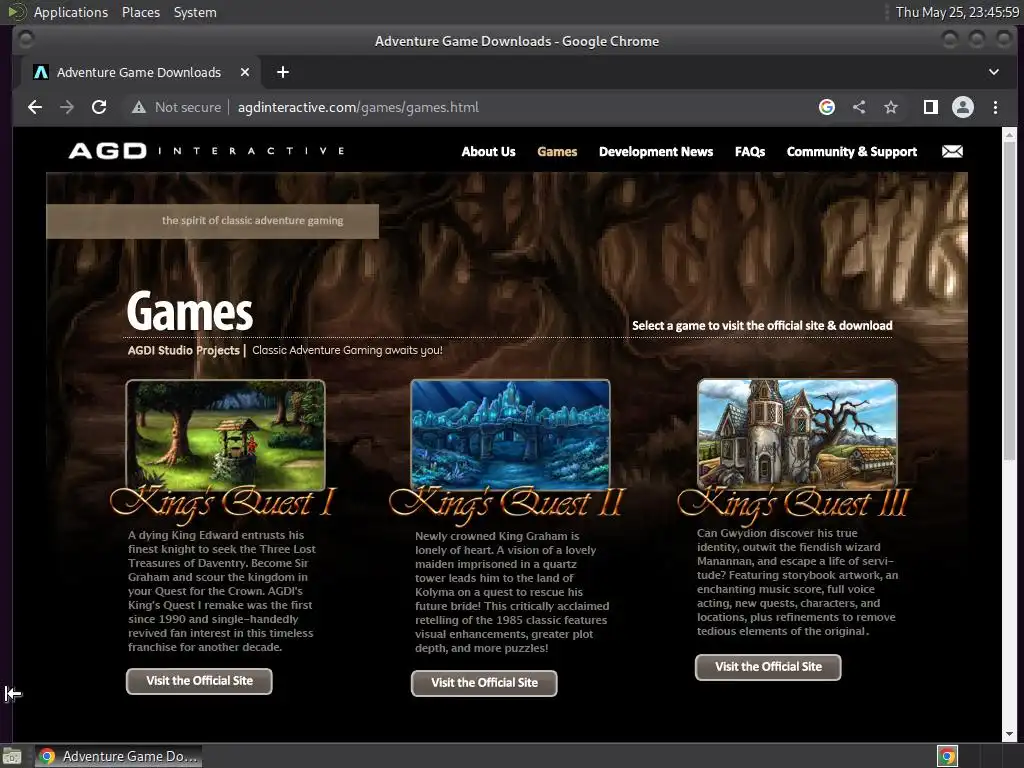Click 'Select a game to visit the official site & download' text
The height and width of the screenshot is (768, 1024).
click(762, 325)
